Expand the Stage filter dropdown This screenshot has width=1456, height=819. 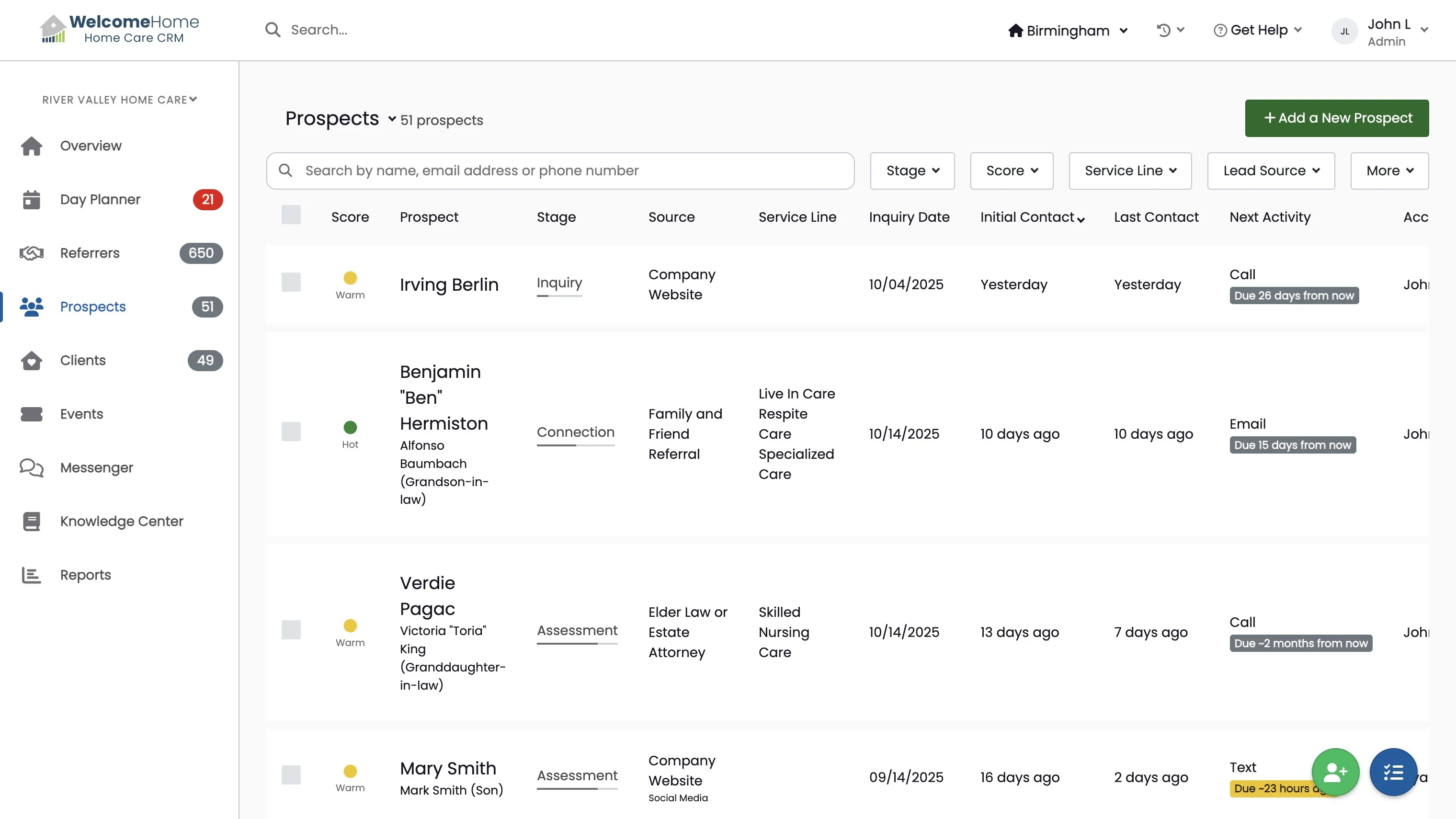point(912,171)
